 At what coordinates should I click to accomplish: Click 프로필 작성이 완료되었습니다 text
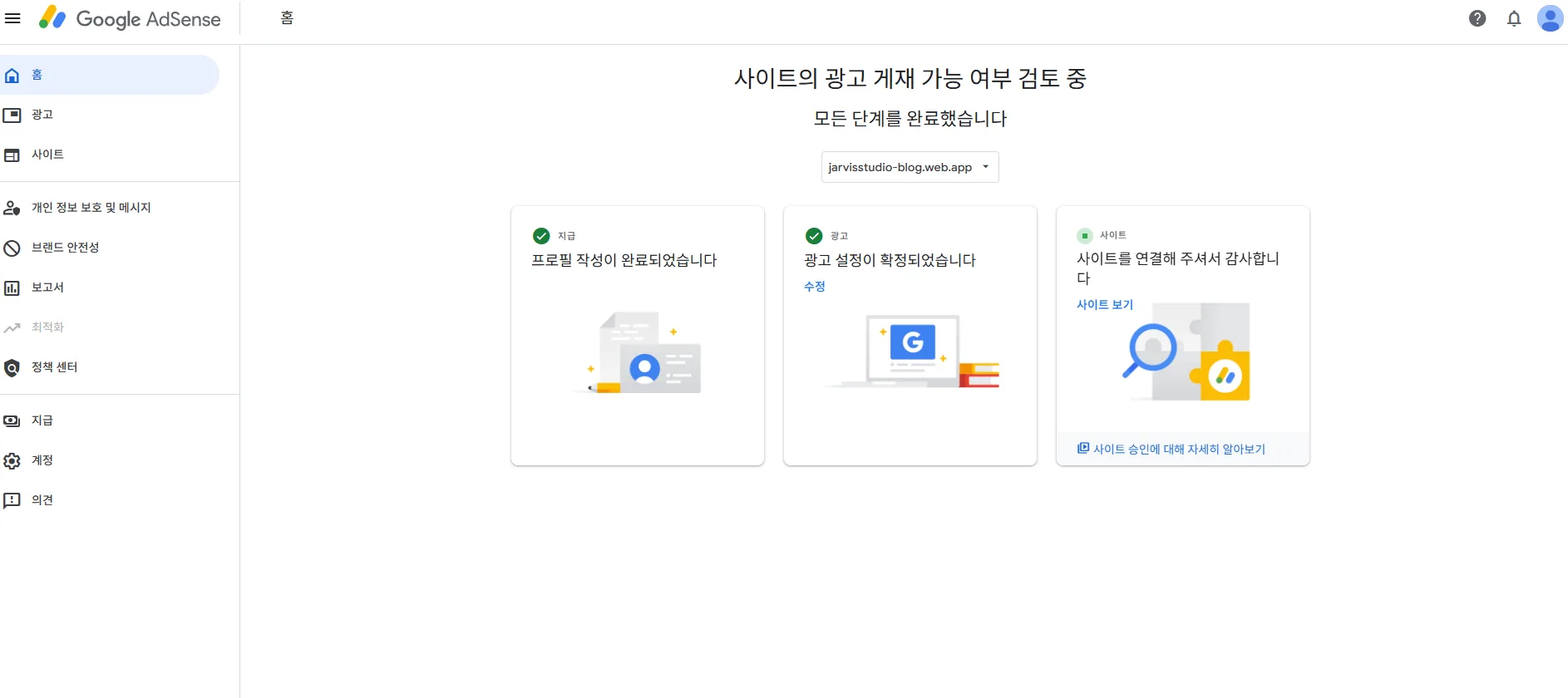[624, 260]
